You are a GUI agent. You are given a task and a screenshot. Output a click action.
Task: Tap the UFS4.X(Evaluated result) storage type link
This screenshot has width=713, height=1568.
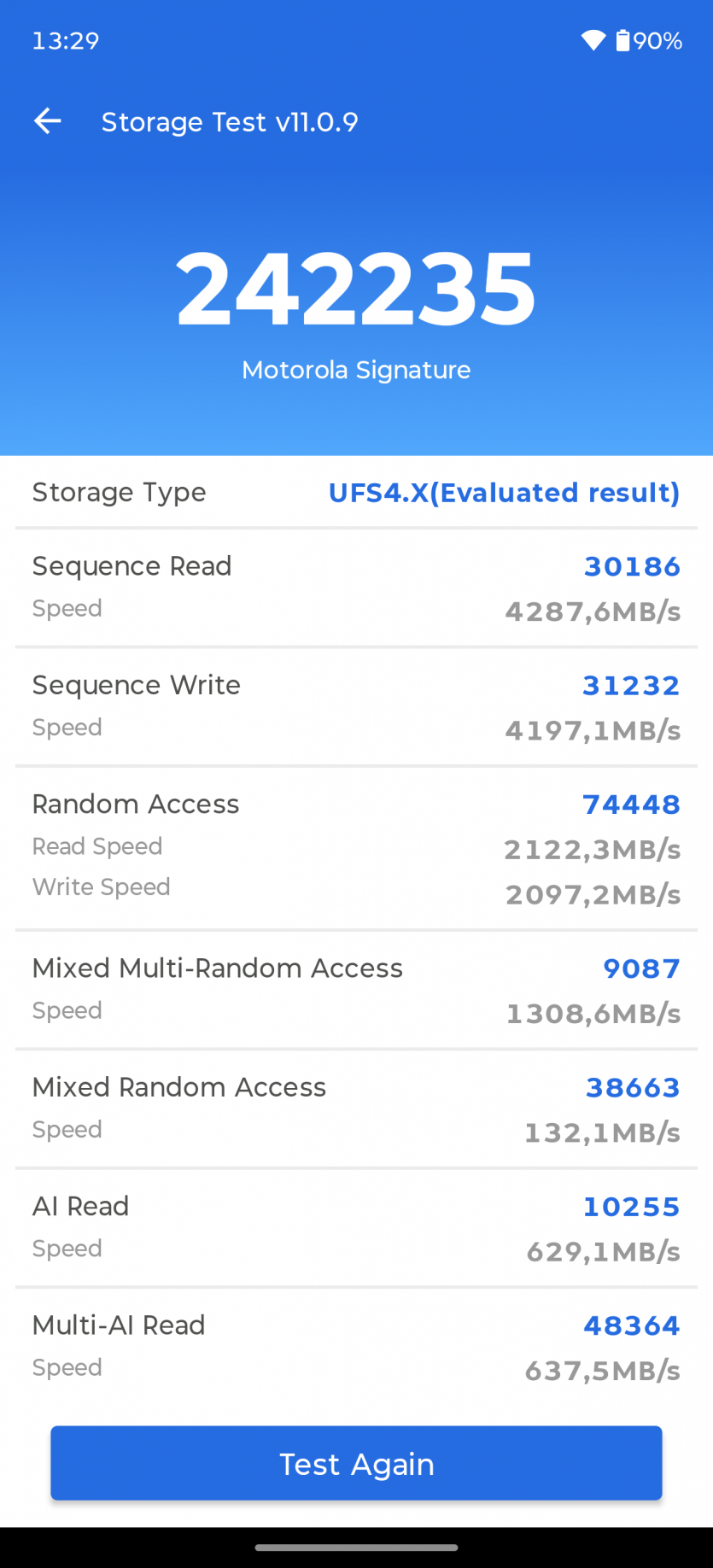(504, 493)
